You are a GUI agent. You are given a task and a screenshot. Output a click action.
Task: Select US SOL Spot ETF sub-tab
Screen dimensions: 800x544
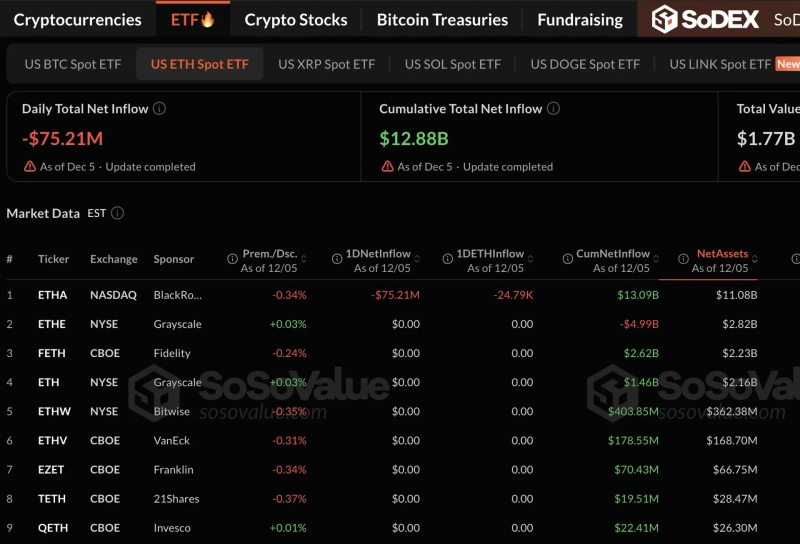pyautogui.click(x=453, y=64)
